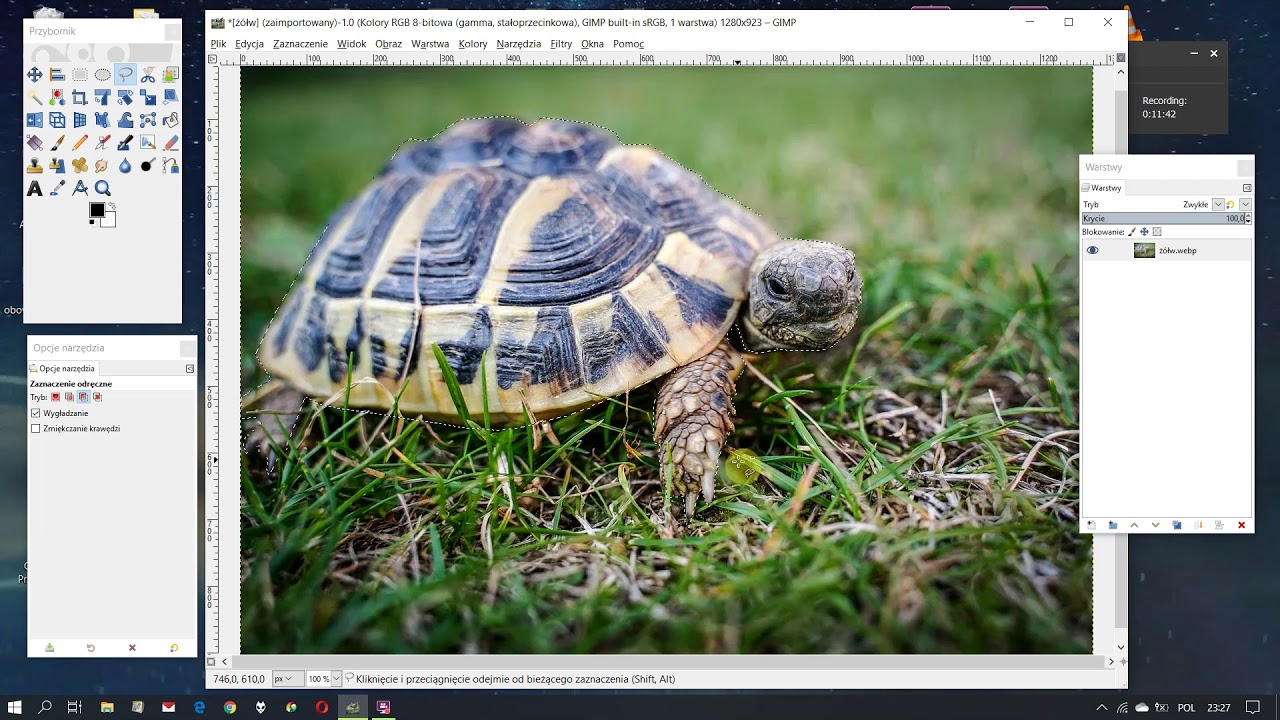Select the Clone stamp tool

(35, 165)
